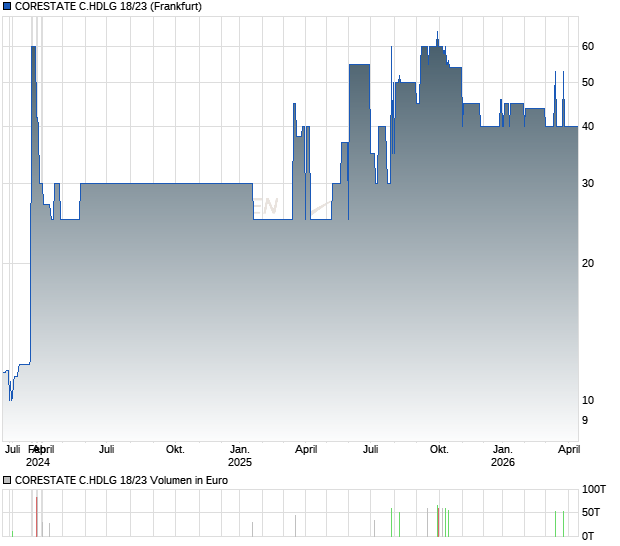This screenshot has width=620, height=546.
Task: Click the volume axis label 50T
Action: (x=591, y=513)
